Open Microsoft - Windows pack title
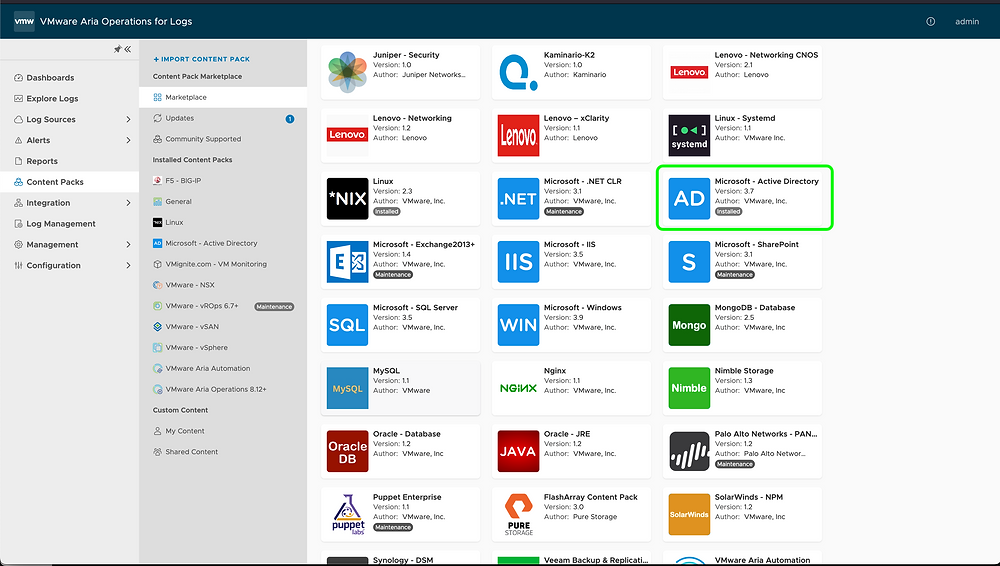The width and height of the screenshot is (1000, 566). (x=582, y=308)
